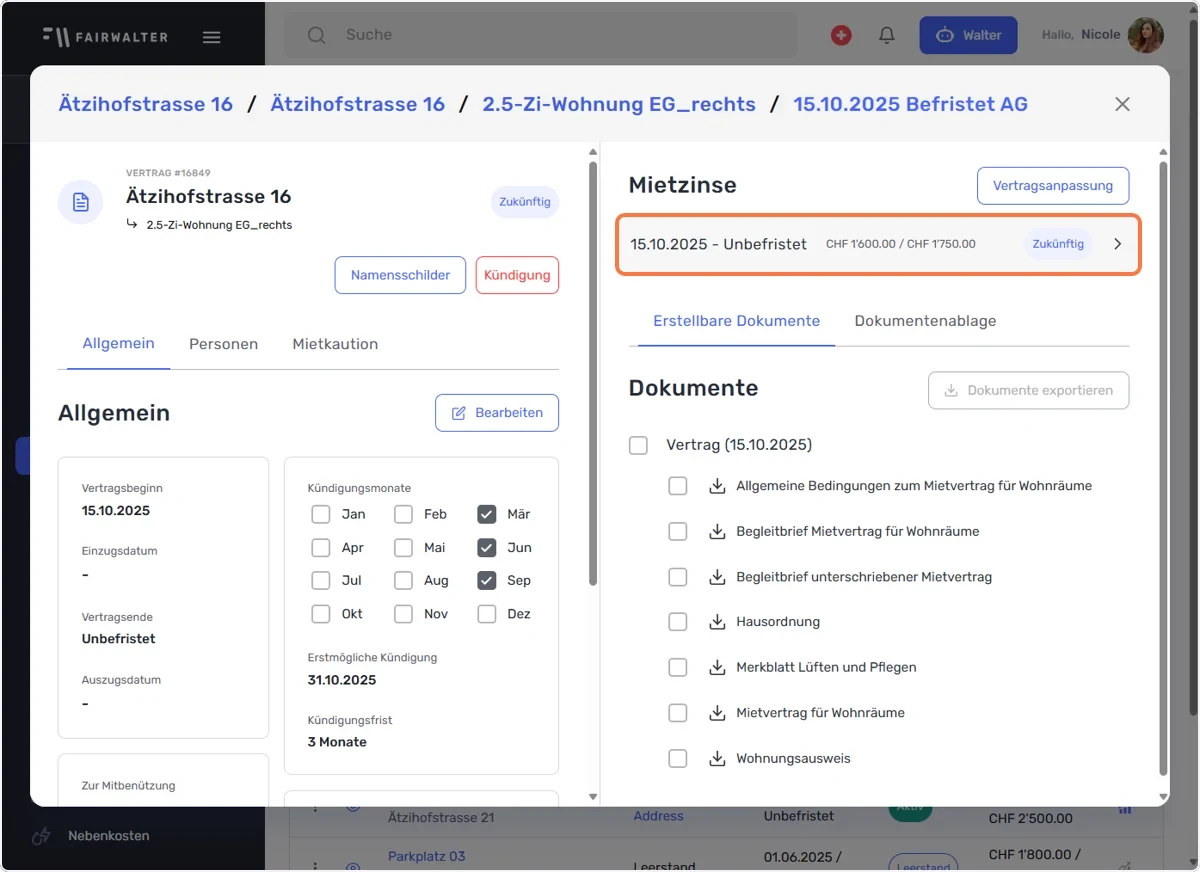Viewport: 1200px width, 872px height.
Task: Click into the Suche search field
Action: click(541, 35)
